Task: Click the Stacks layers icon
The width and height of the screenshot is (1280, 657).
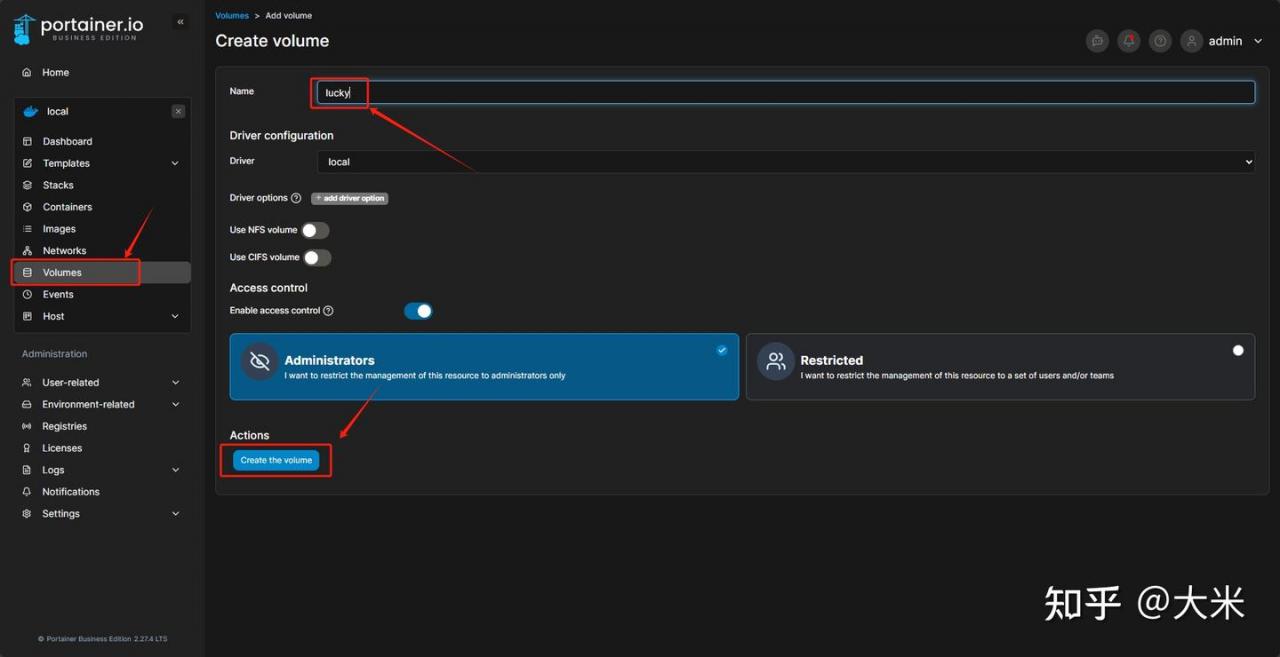Action: coord(28,186)
